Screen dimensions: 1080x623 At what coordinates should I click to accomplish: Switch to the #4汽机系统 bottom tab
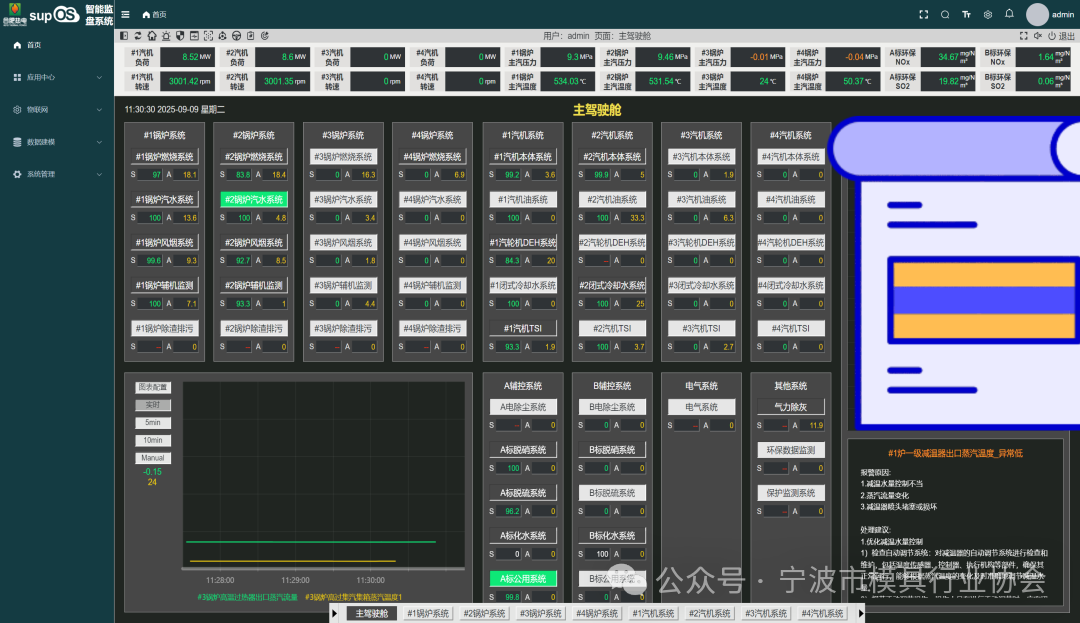point(822,613)
